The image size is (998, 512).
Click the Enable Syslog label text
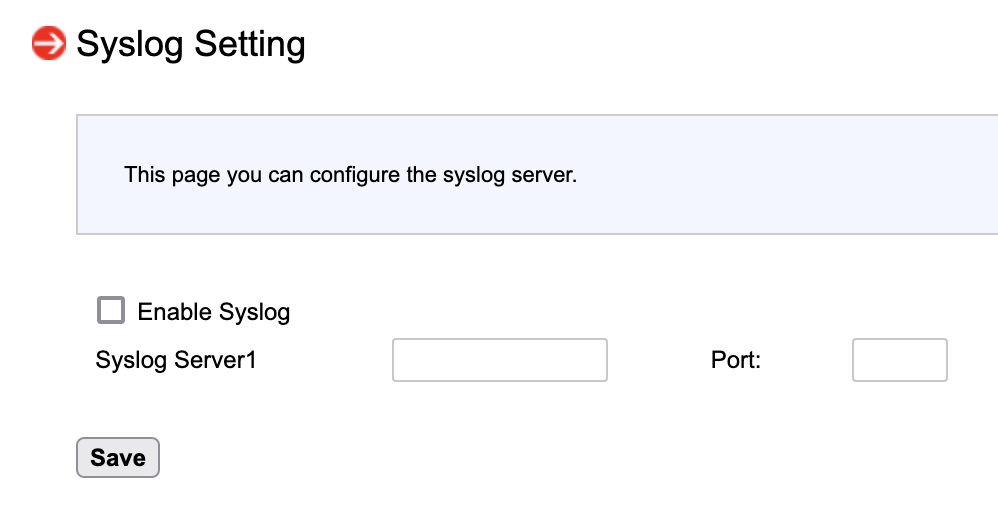click(x=213, y=312)
